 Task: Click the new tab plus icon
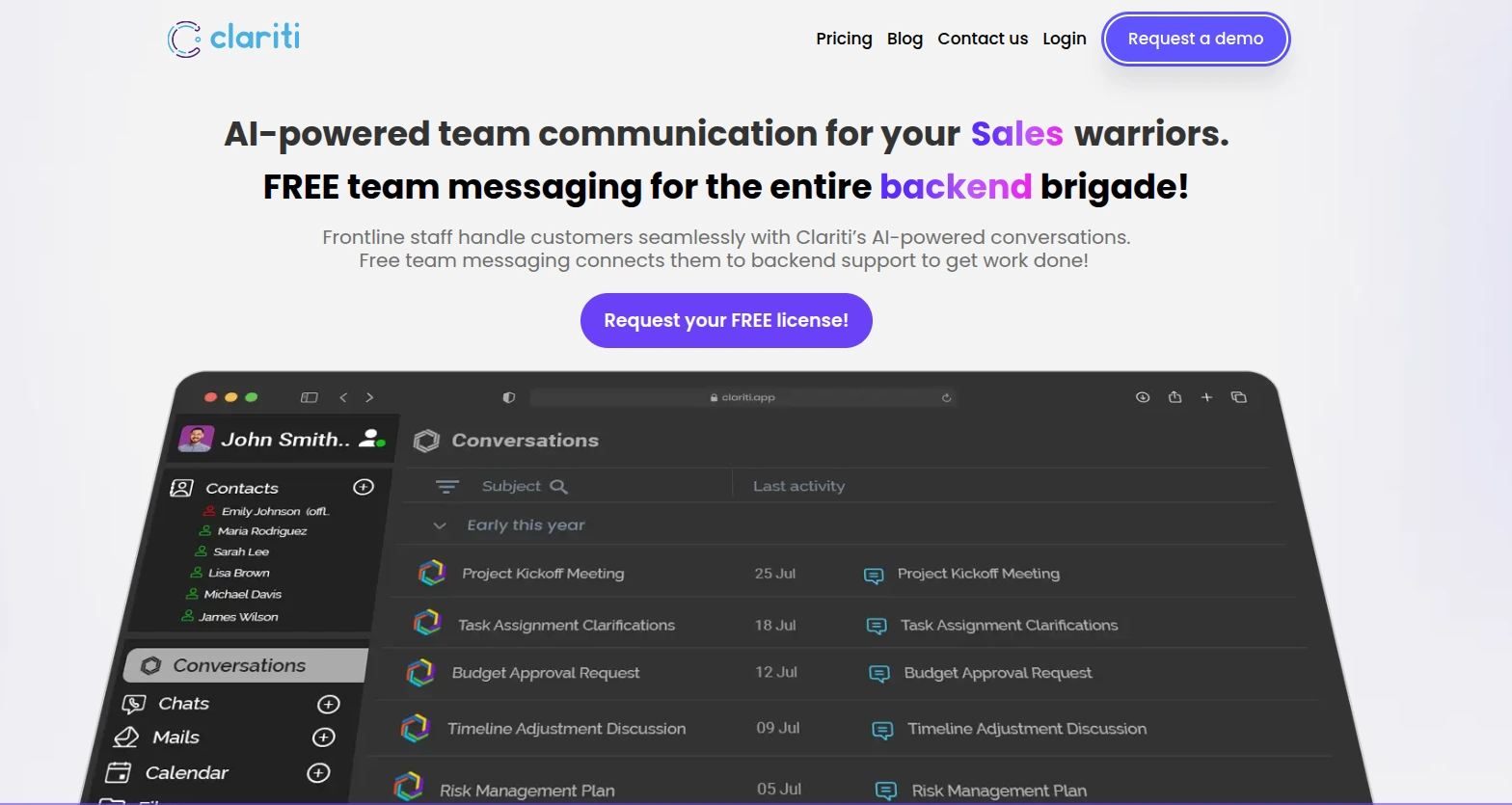pos(1206,397)
